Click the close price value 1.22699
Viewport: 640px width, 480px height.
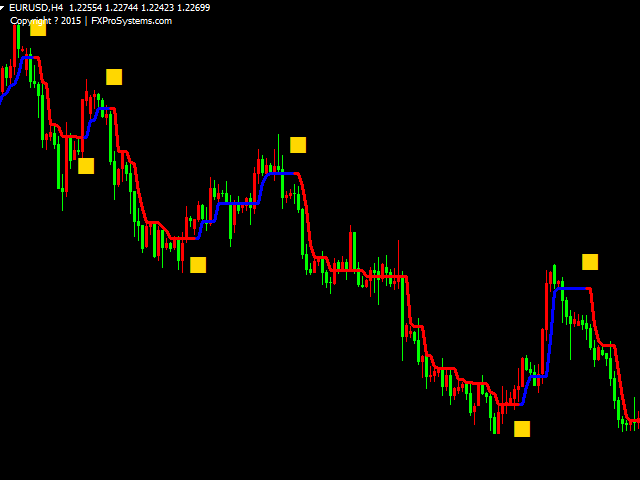coord(193,8)
